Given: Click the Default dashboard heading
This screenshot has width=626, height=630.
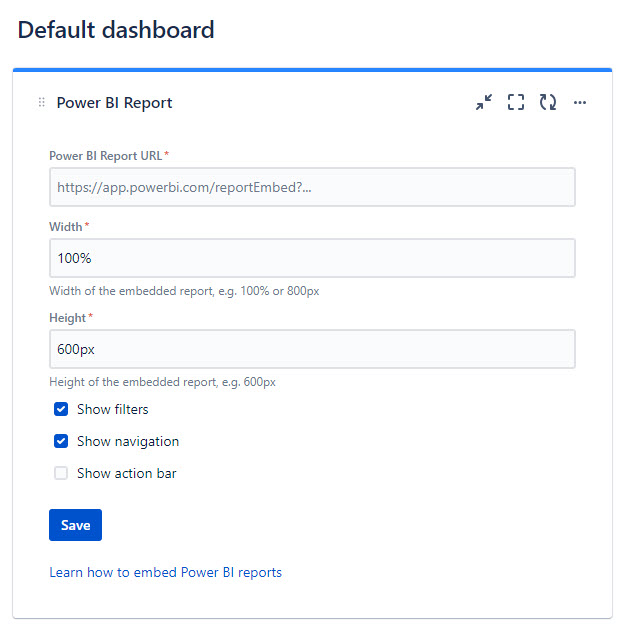Looking at the screenshot, I should tap(116, 30).
